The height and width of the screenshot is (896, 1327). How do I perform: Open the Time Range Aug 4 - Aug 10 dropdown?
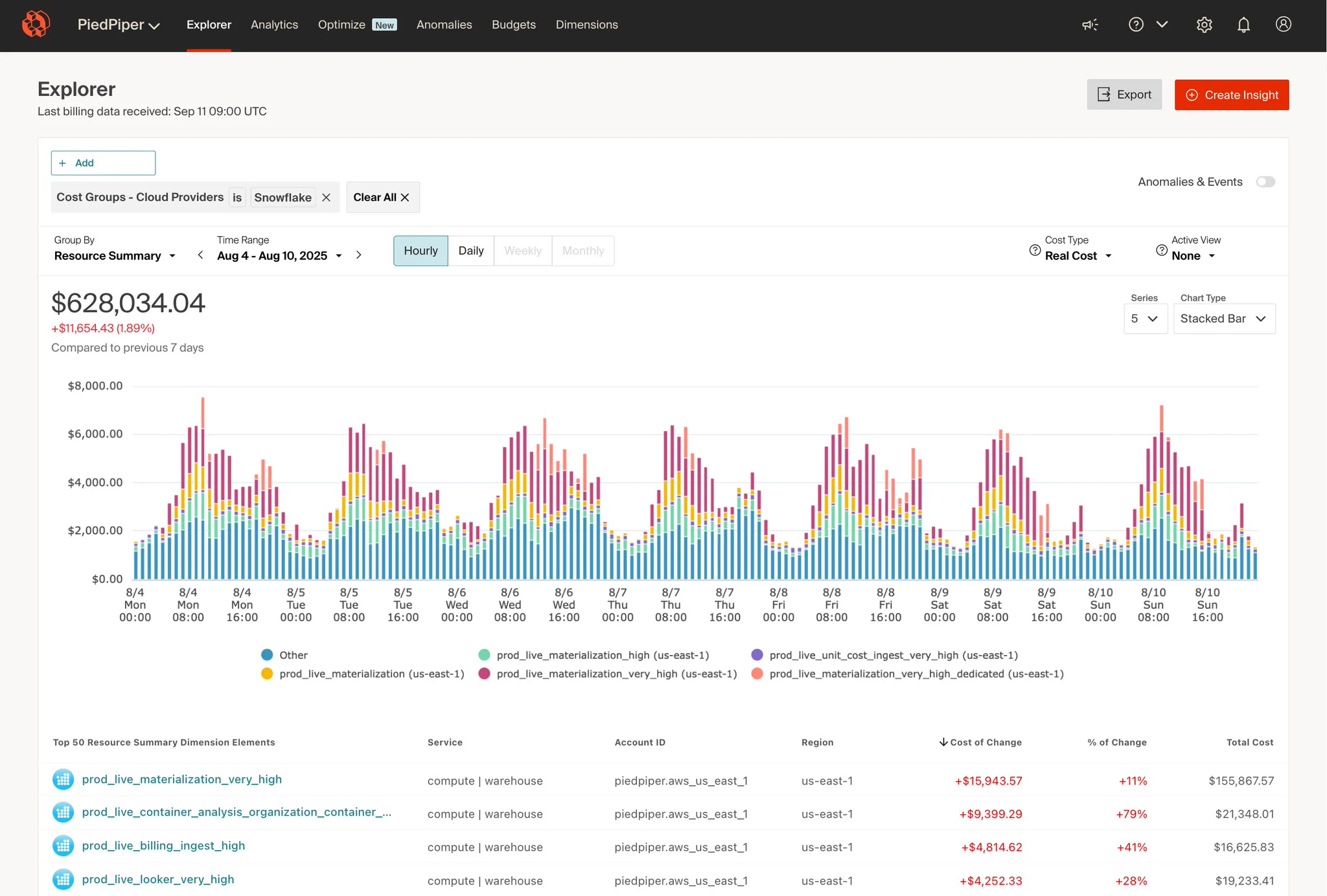pyautogui.click(x=279, y=256)
